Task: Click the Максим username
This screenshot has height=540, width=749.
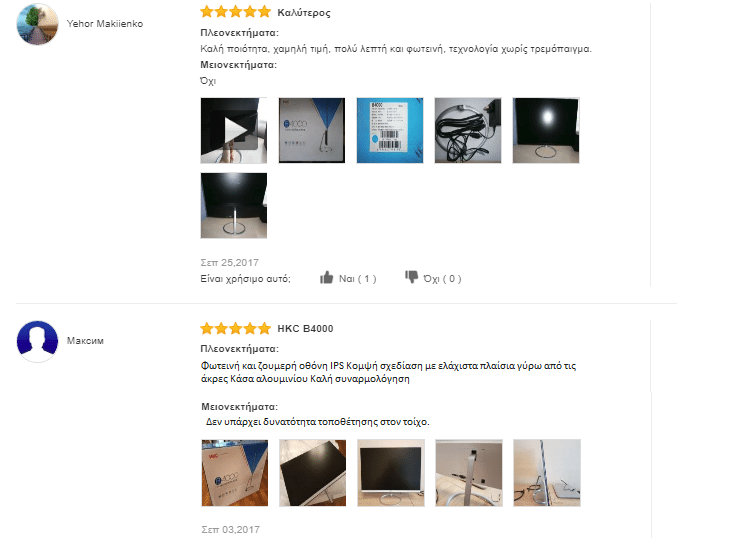Action: 85,341
